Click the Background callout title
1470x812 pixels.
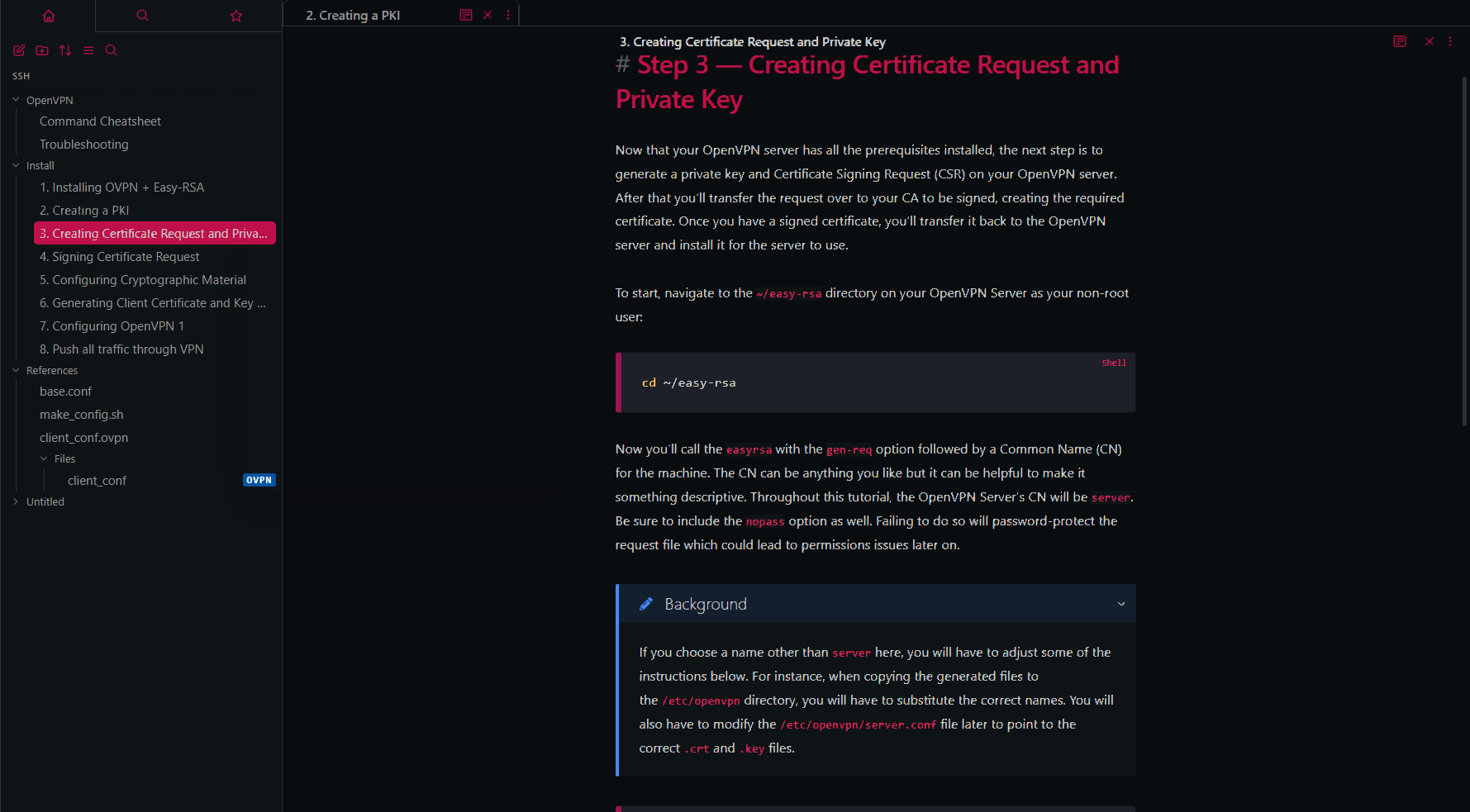(x=706, y=605)
